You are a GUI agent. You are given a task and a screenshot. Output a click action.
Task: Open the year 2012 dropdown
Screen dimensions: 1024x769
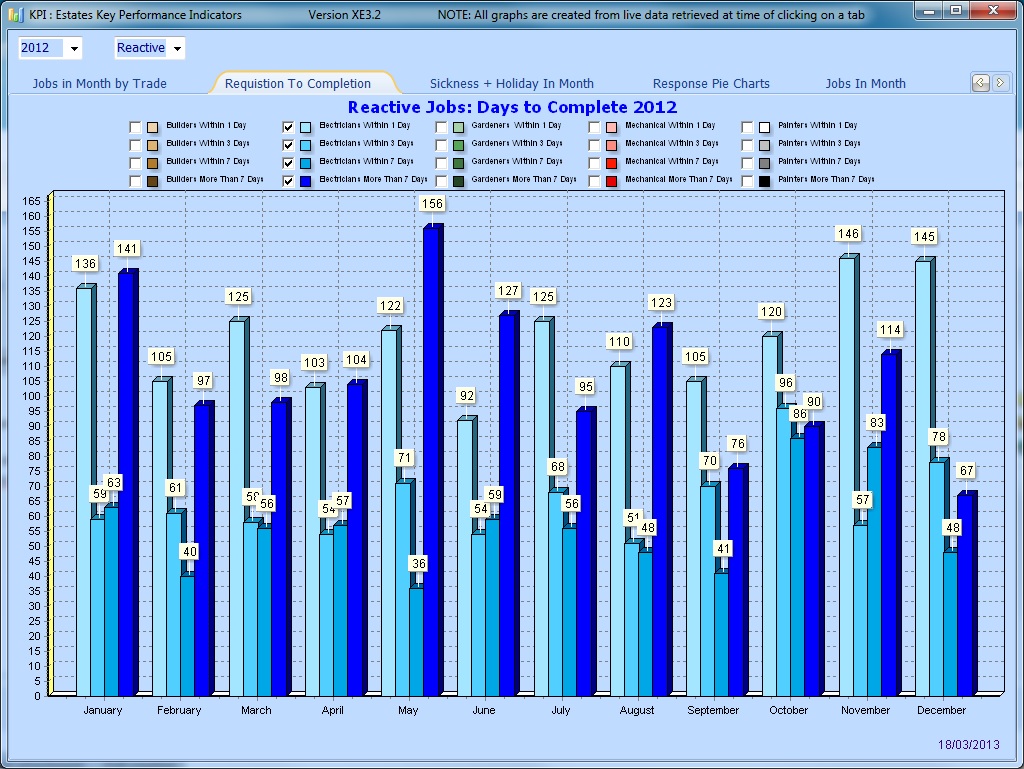[x=74, y=48]
